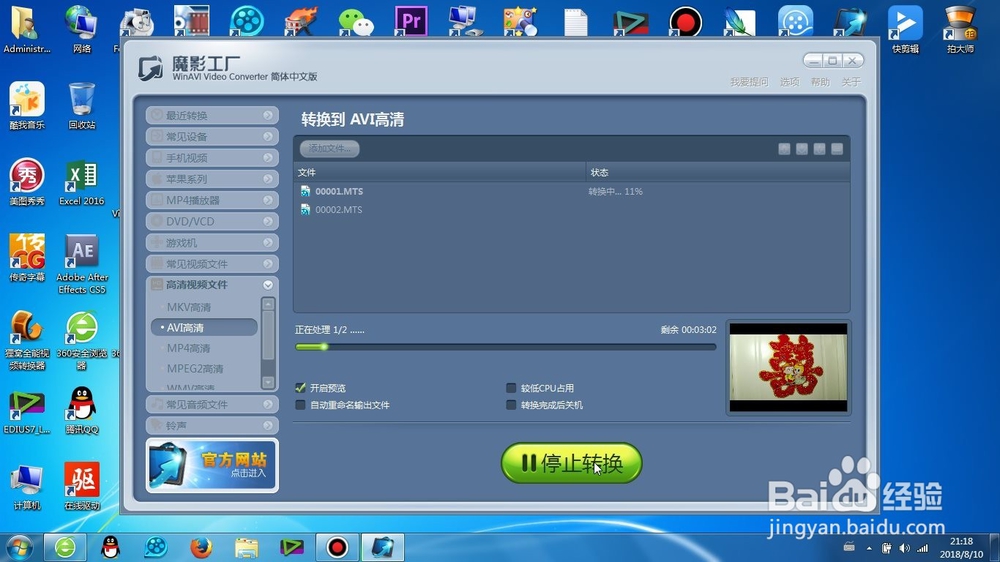Open the 我要提问 menu item
This screenshot has width=1000, height=562.
coord(749,82)
